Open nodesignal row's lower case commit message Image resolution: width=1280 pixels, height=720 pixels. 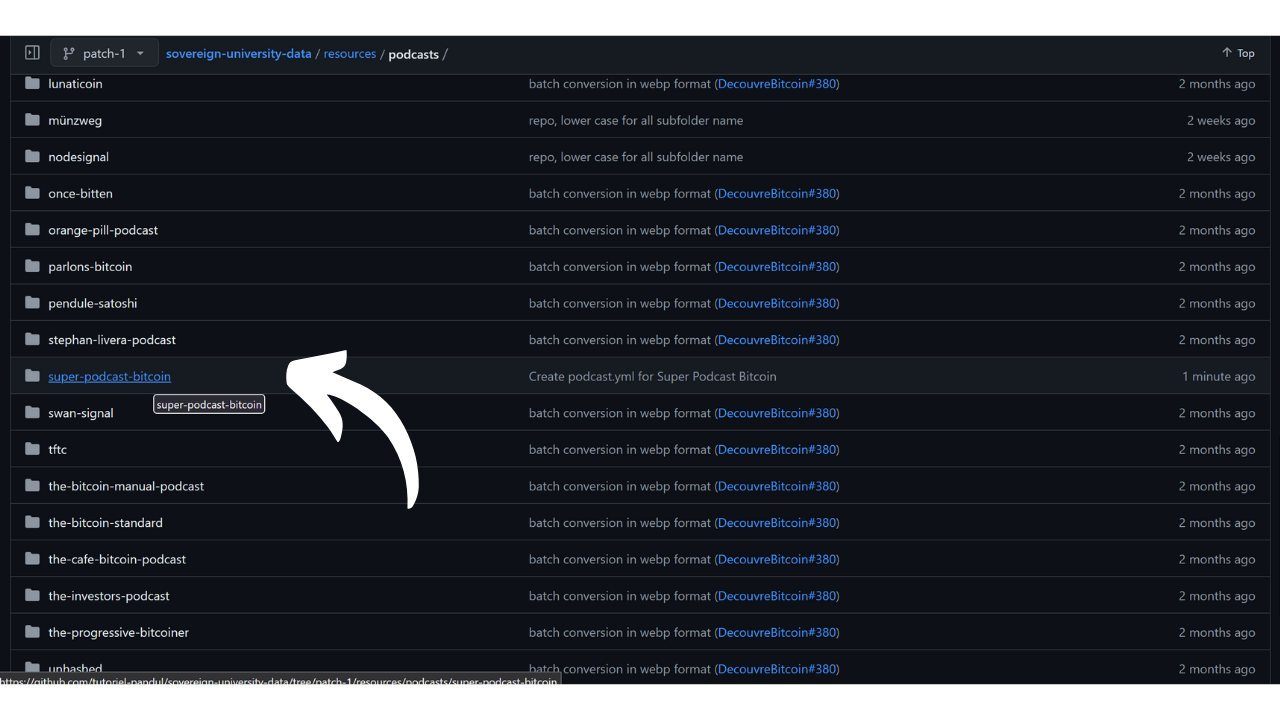coord(636,157)
